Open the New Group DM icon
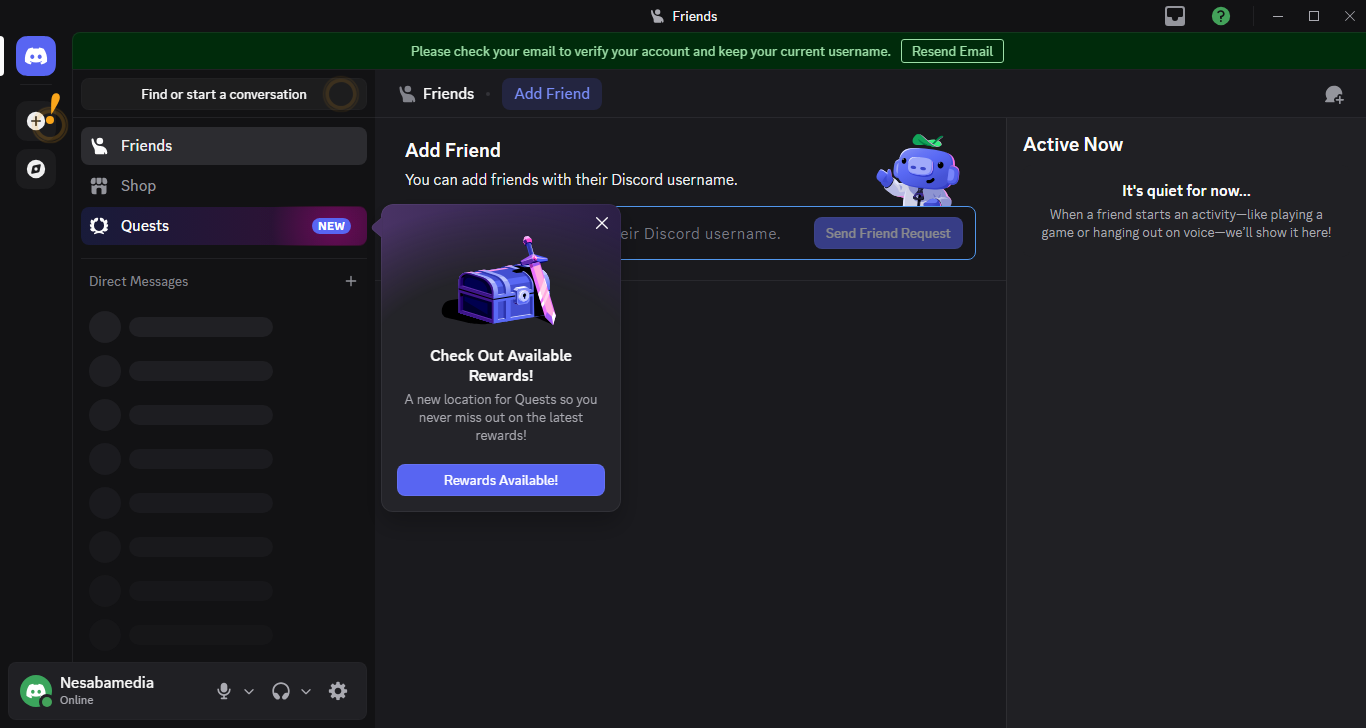1366x728 pixels. coord(1334,94)
